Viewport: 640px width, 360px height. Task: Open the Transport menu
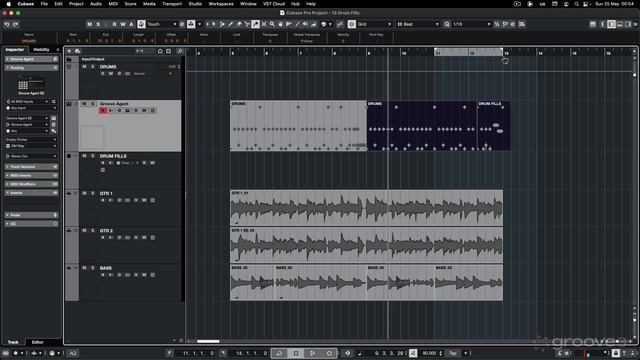coord(172,4)
